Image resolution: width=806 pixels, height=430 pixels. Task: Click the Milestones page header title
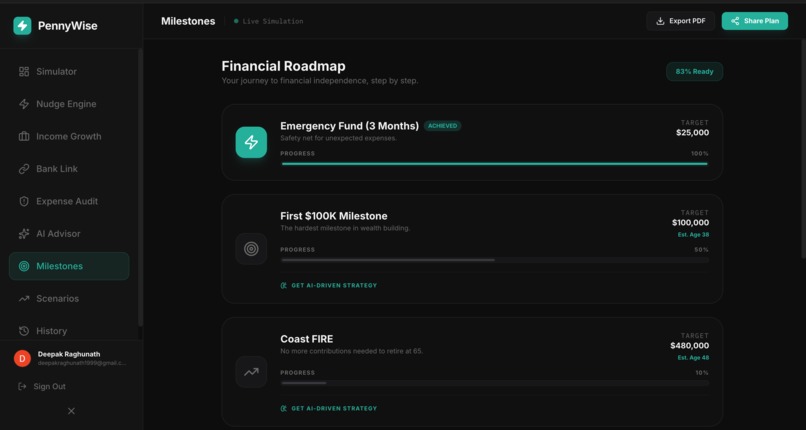188,21
